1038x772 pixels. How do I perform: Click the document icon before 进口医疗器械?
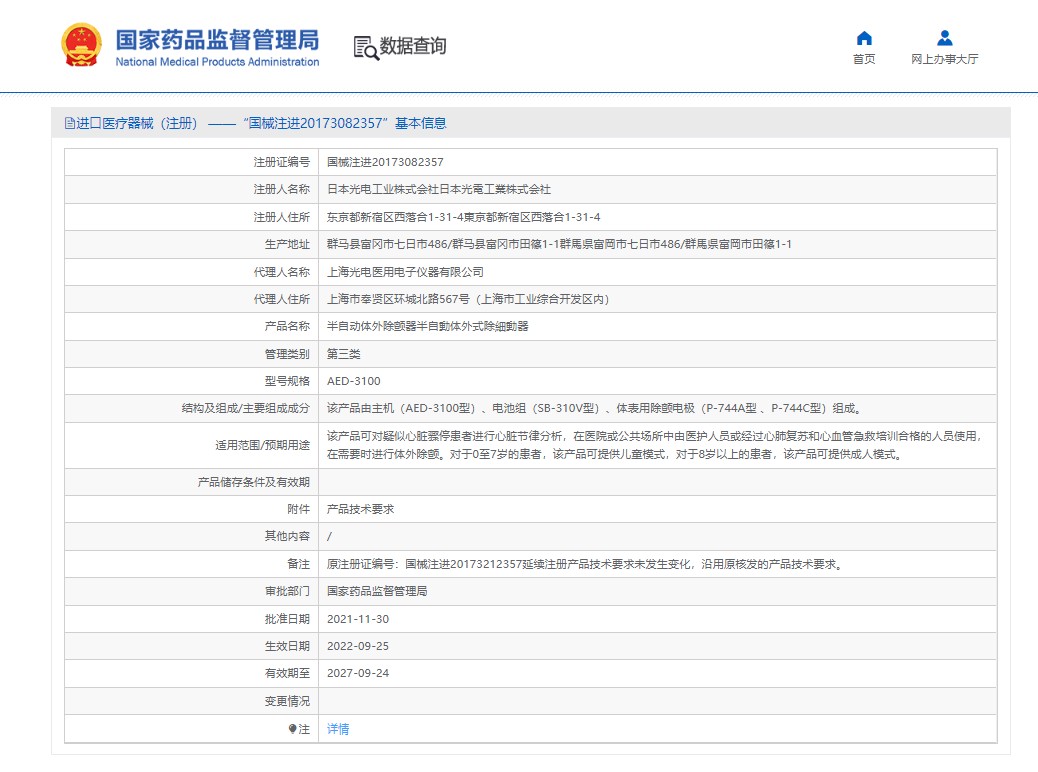pyautogui.click(x=70, y=123)
